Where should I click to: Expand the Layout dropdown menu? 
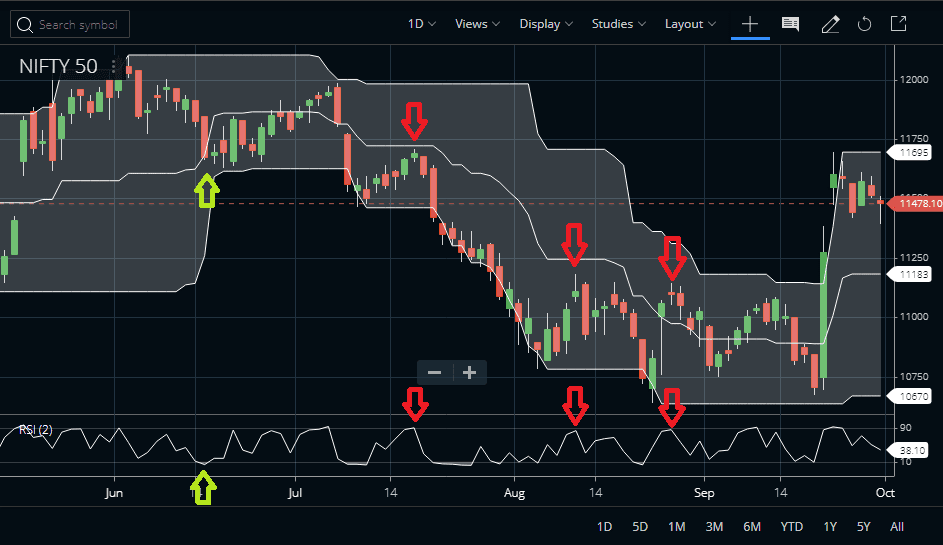690,24
